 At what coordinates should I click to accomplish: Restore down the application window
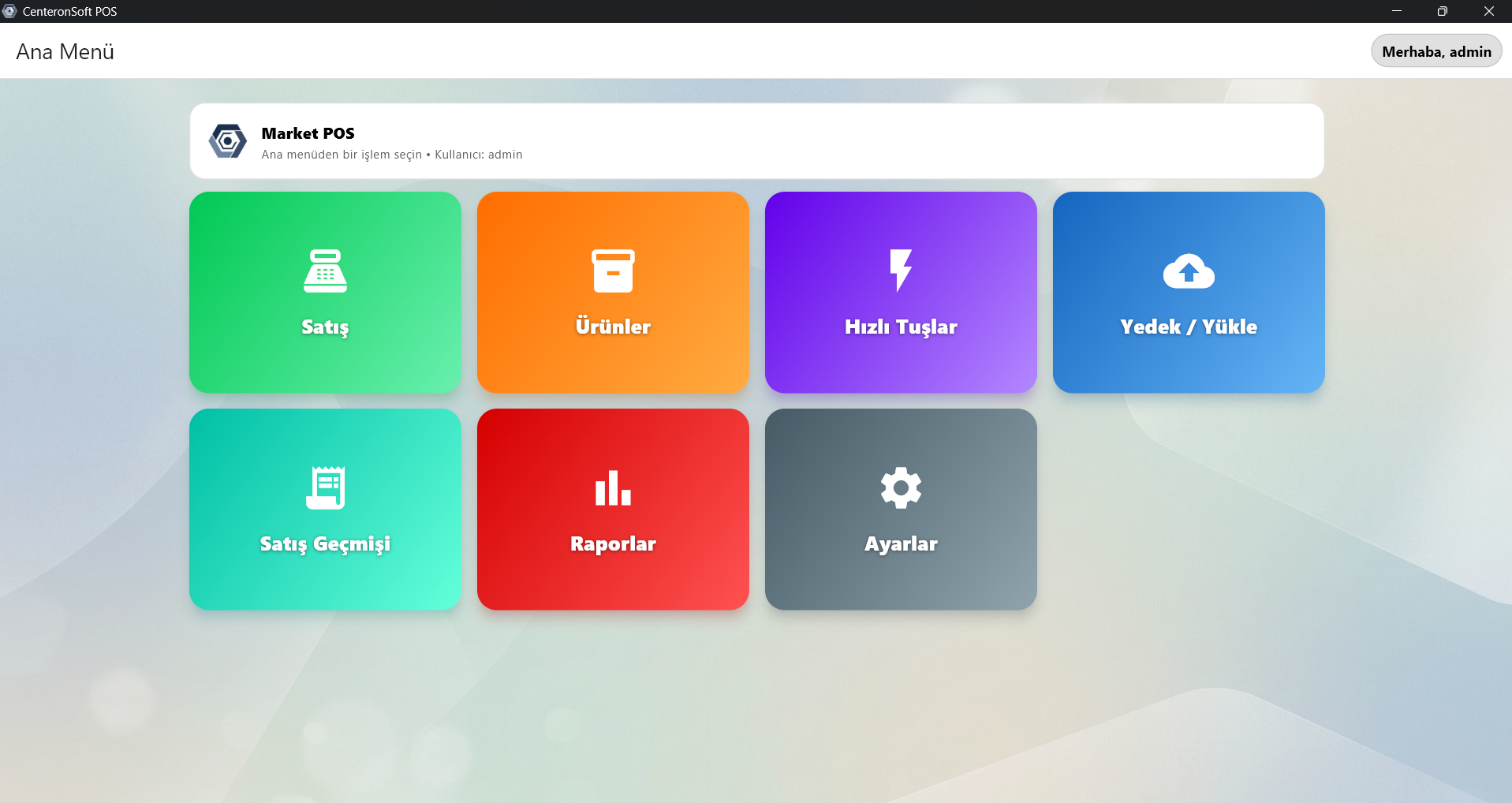1442,11
